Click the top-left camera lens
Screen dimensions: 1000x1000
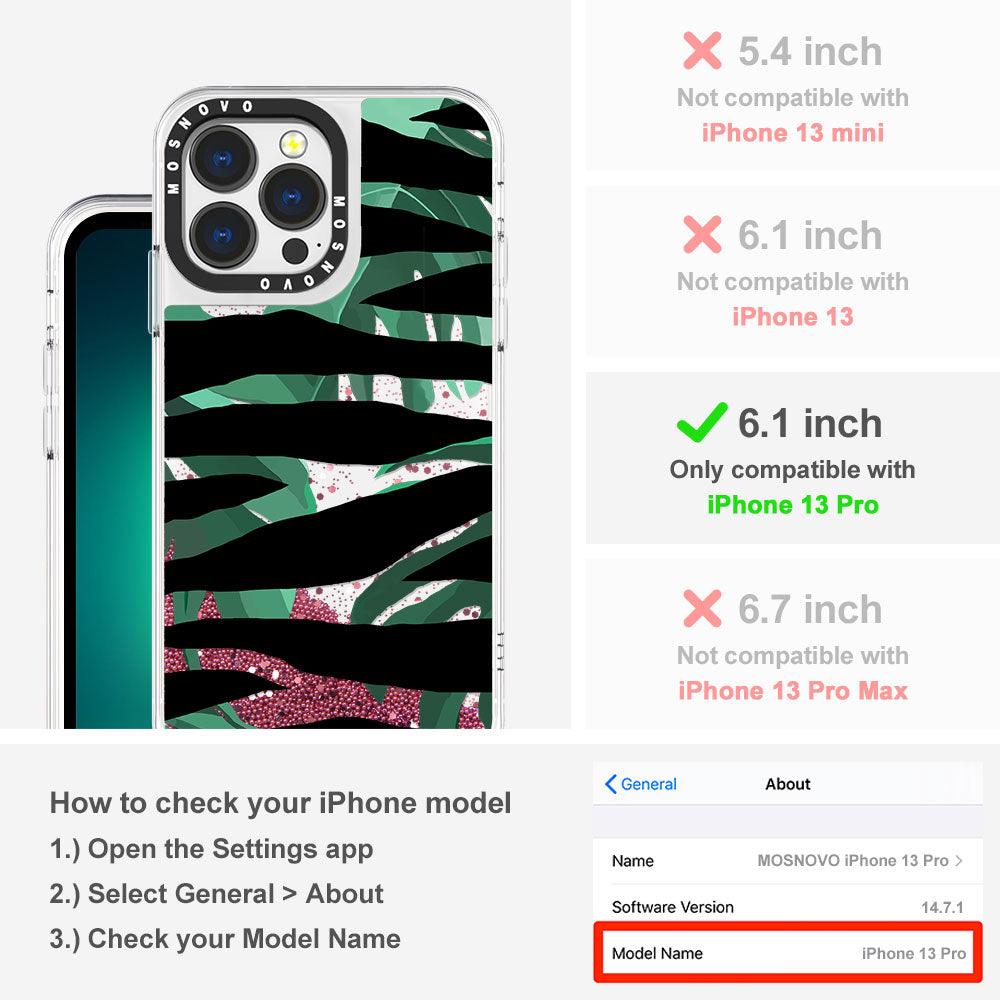pyautogui.click(x=223, y=159)
